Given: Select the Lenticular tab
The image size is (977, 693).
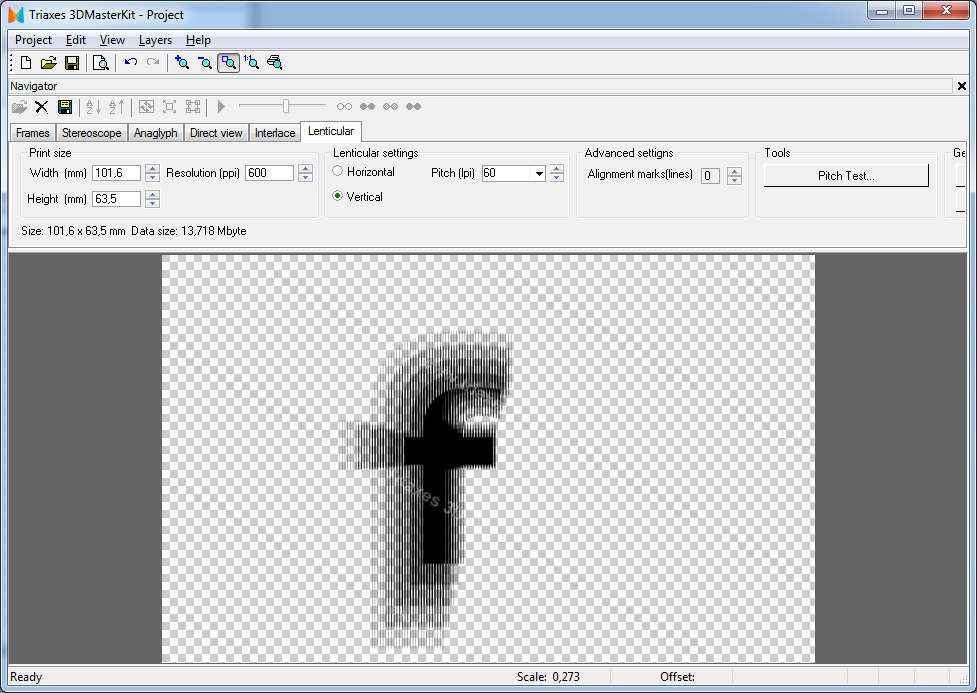Looking at the screenshot, I should click(331, 131).
